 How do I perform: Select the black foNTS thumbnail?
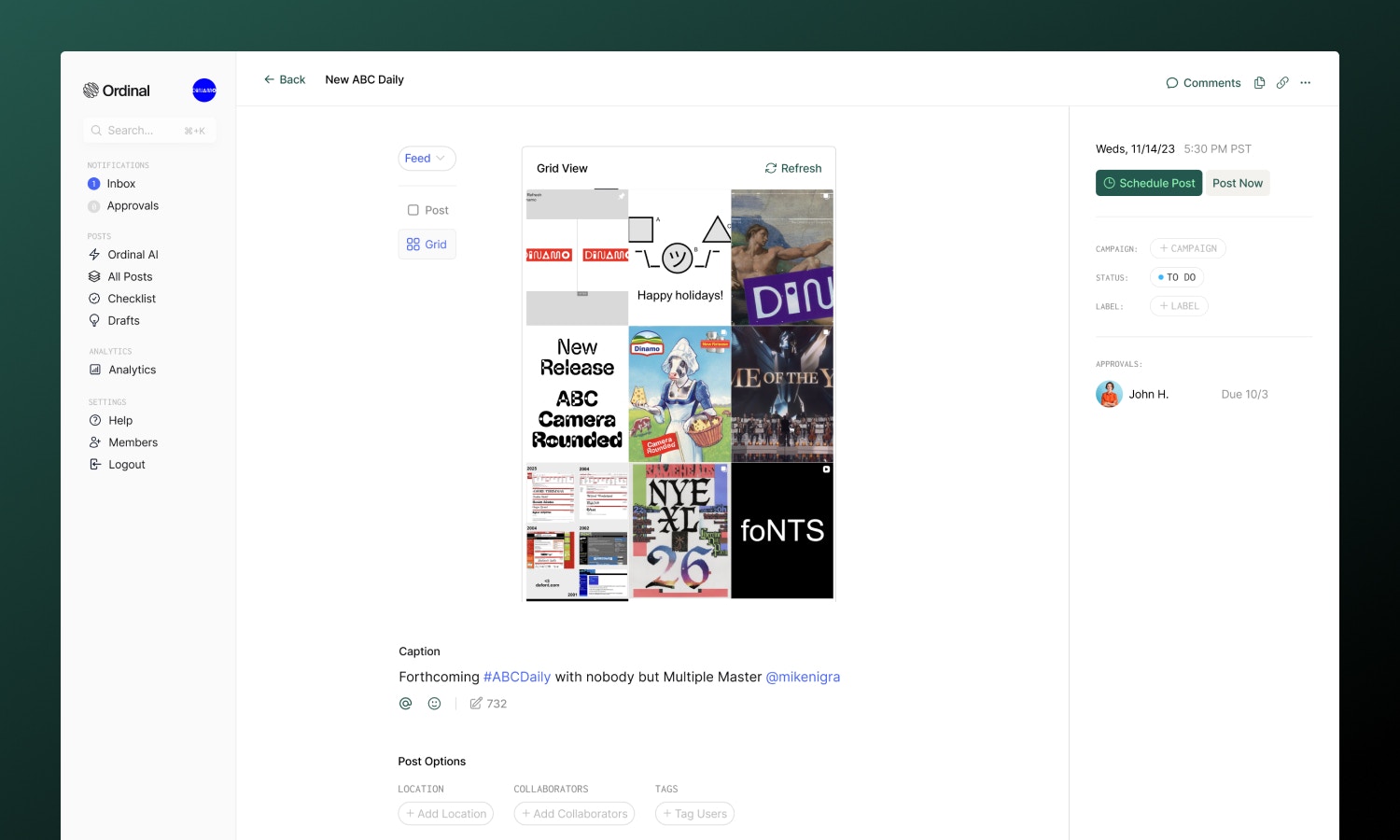click(x=782, y=531)
